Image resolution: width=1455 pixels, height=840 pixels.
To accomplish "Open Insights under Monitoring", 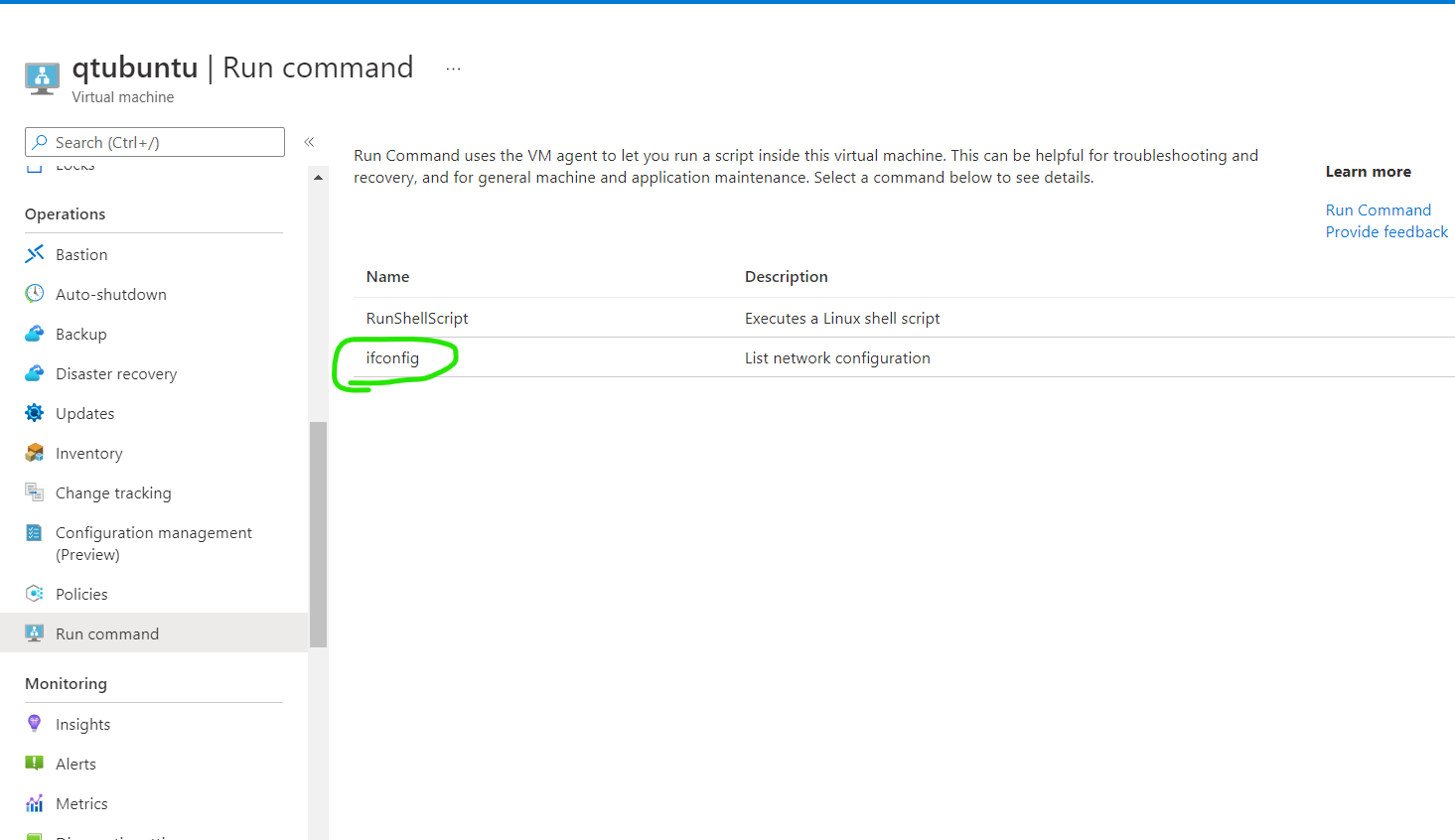I will pos(83,724).
